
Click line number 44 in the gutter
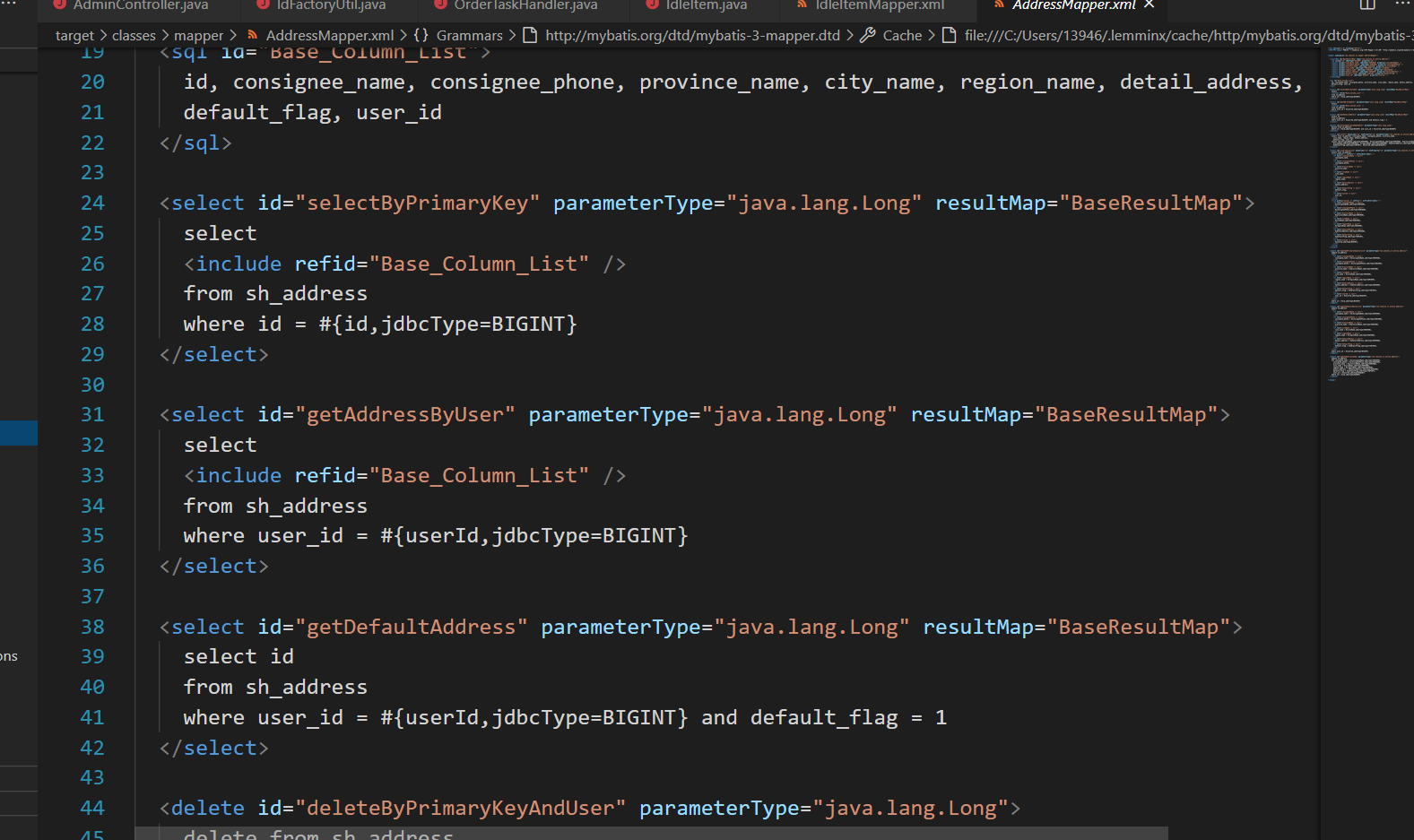tap(92, 809)
